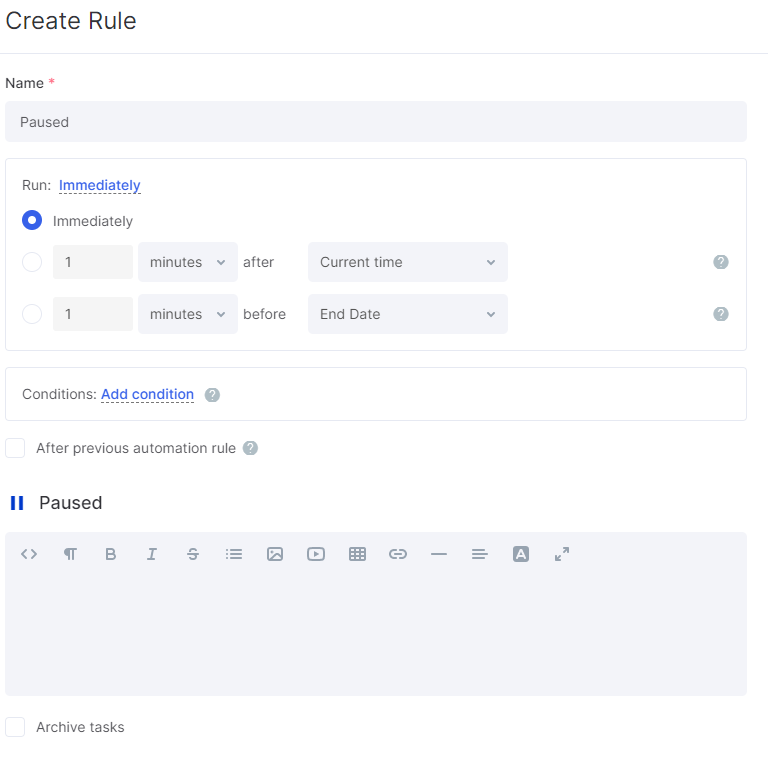Open paragraph format options in editor
This screenshot has height=763, width=768.
(x=70, y=554)
